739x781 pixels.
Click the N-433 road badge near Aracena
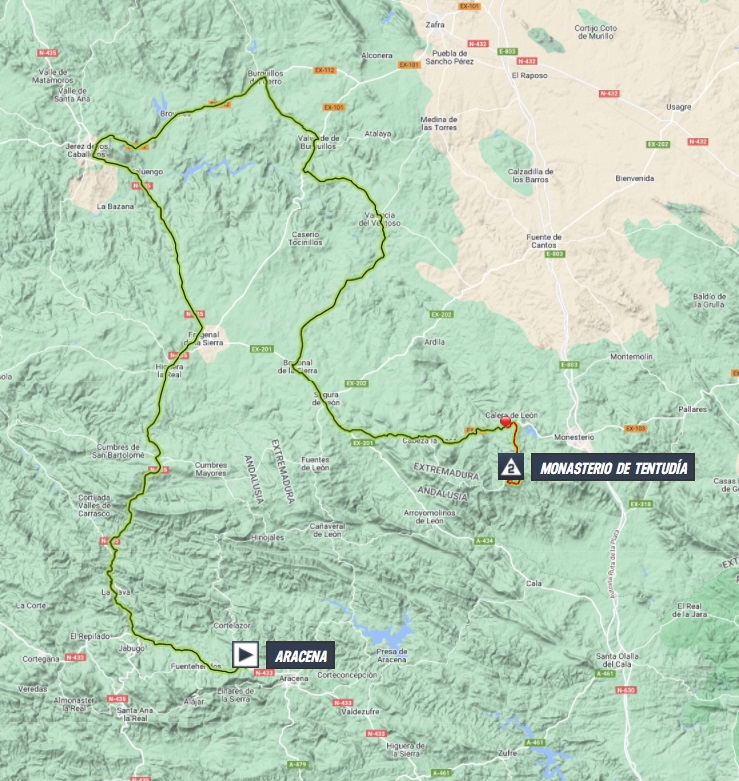coord(264,673)
